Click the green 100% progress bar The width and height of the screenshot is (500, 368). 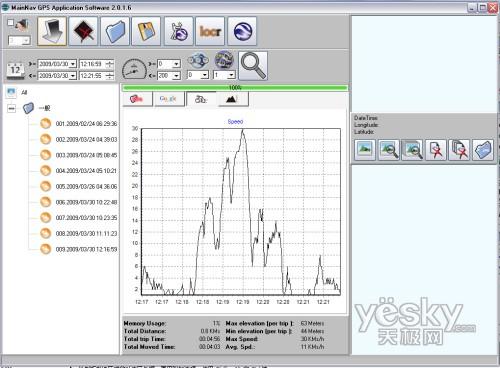[235, 88]
